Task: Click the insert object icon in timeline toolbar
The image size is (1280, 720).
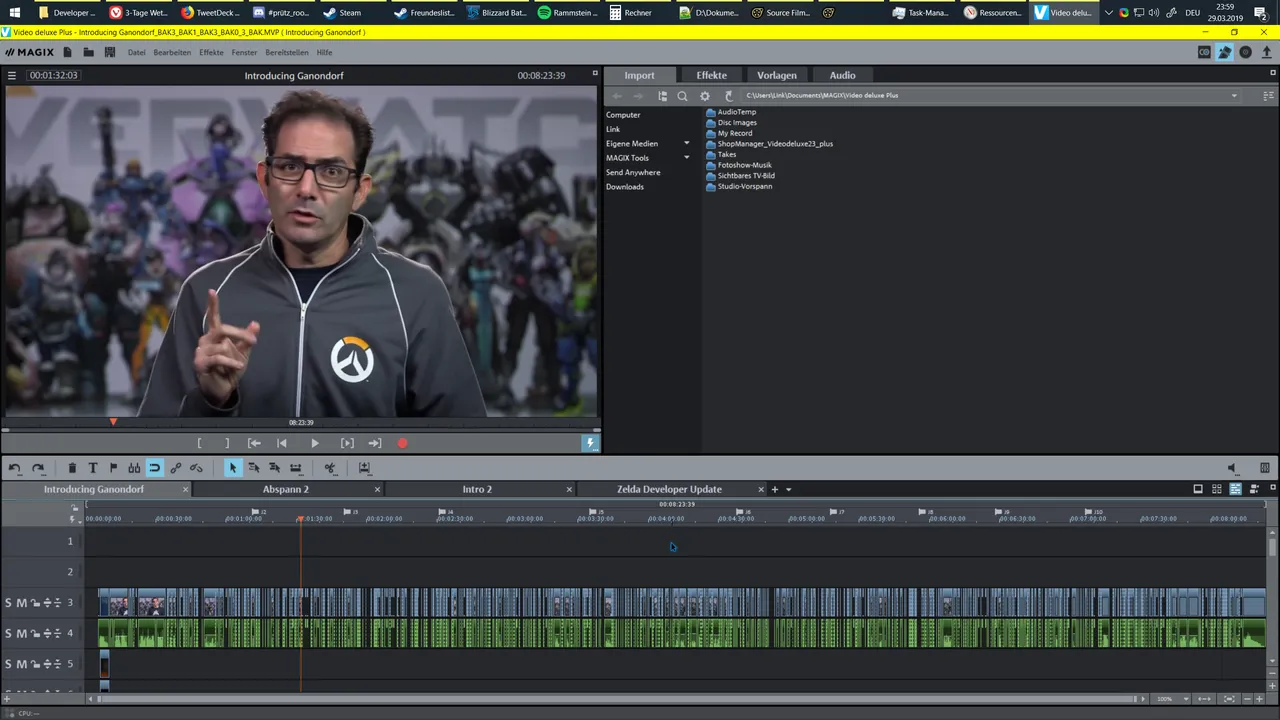Action: [364, 468]
